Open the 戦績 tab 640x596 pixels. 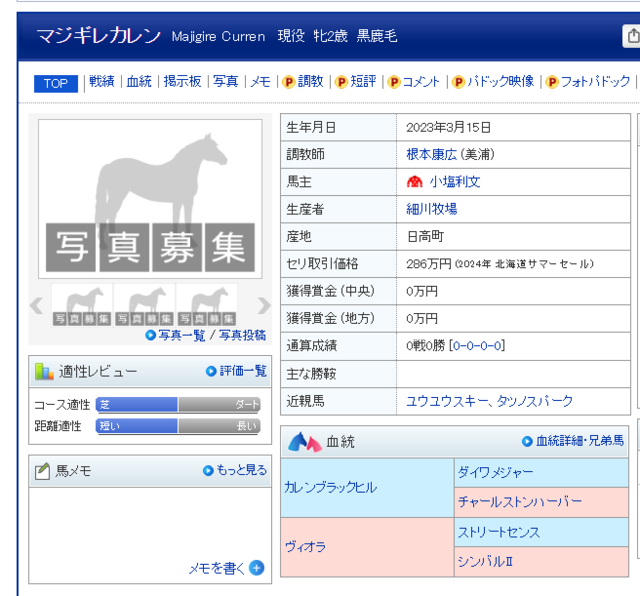101,82
